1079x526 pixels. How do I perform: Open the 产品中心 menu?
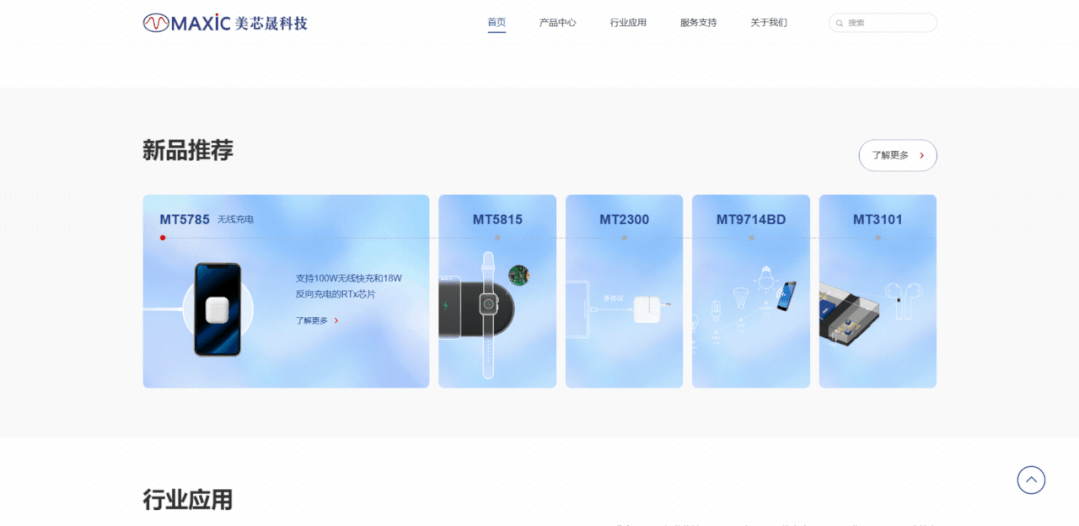point(557,22)
